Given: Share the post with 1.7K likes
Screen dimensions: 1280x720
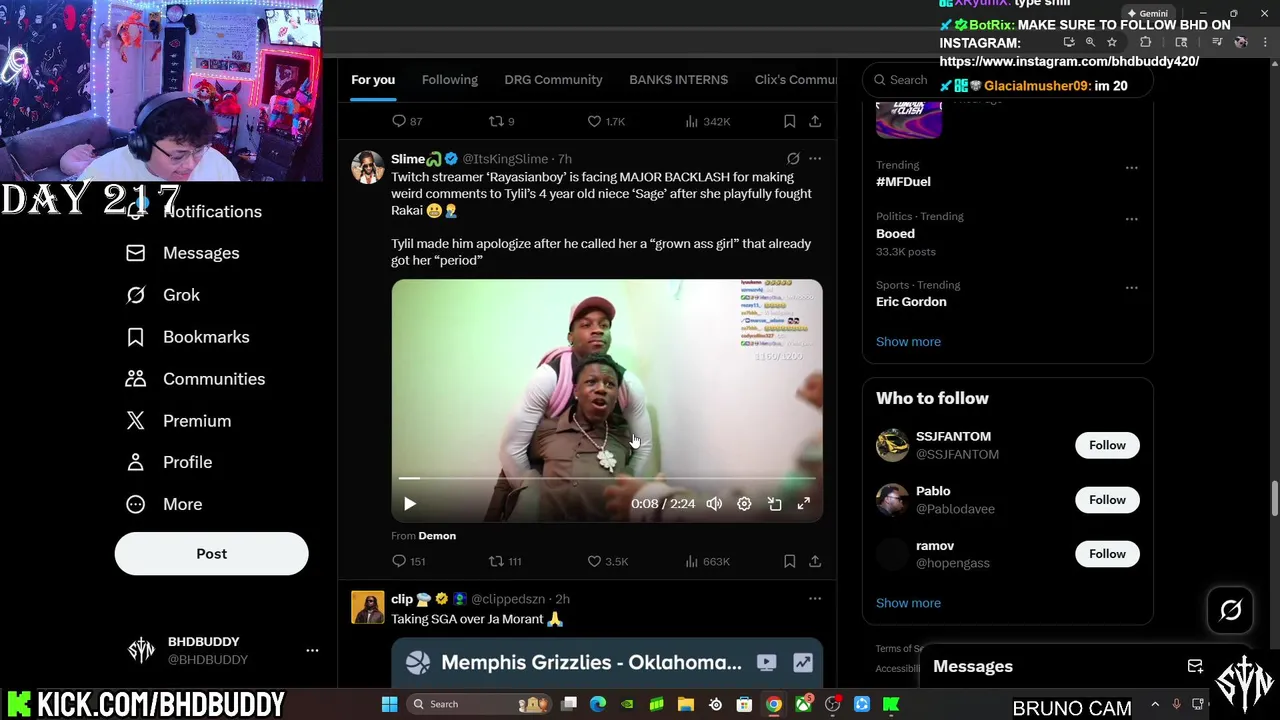Looking at the screenshot, I should coord(815,121).
